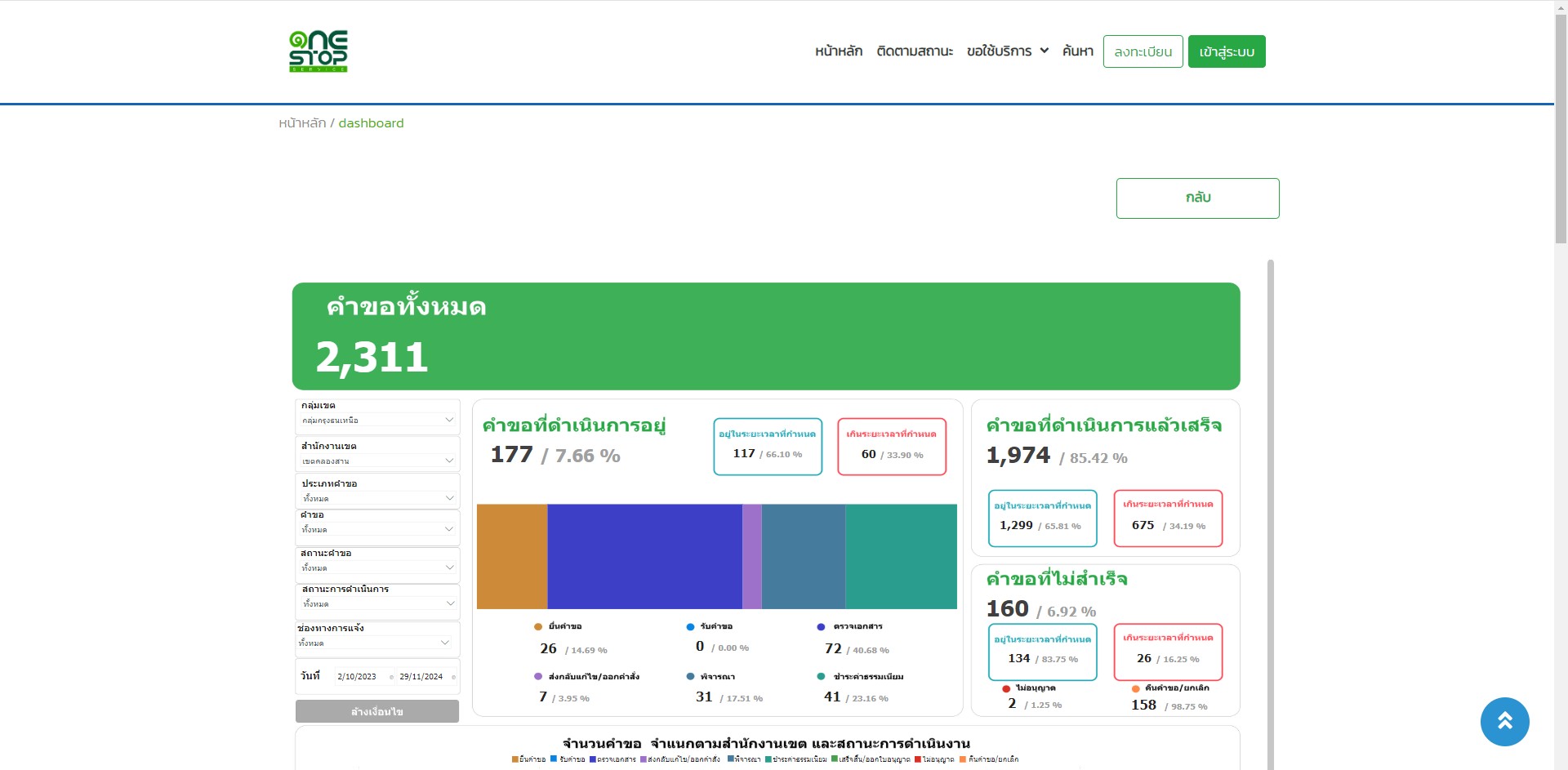Click the orange ยื่นคำขอ bar segment
The width and height of the screenshot is (1568, 770).
[512, 557]
